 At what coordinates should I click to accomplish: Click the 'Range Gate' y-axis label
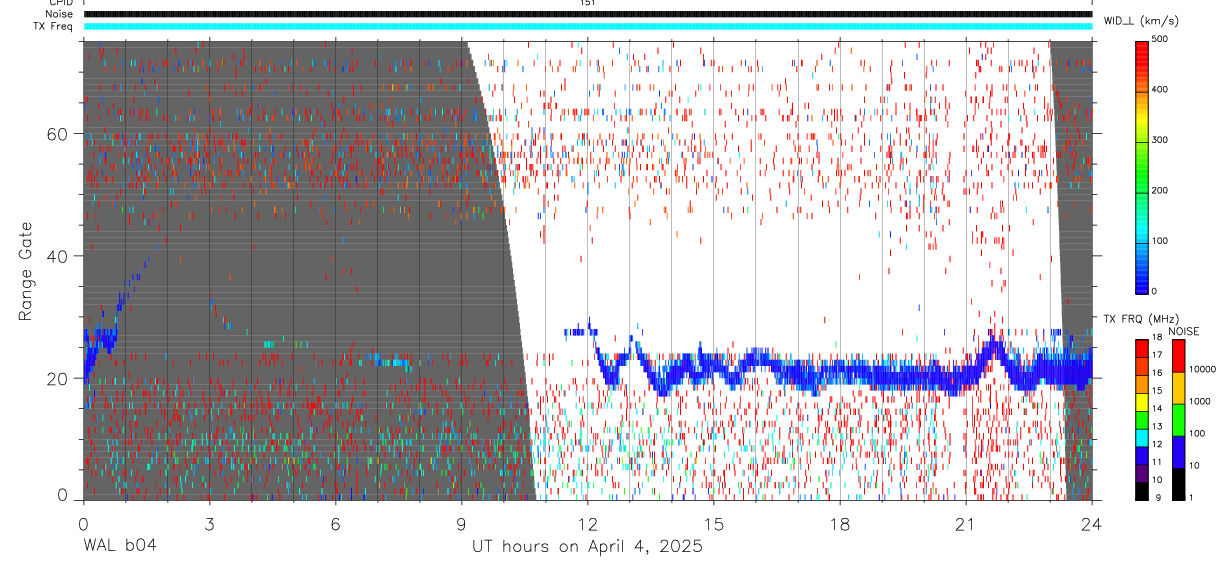(27, 272)
